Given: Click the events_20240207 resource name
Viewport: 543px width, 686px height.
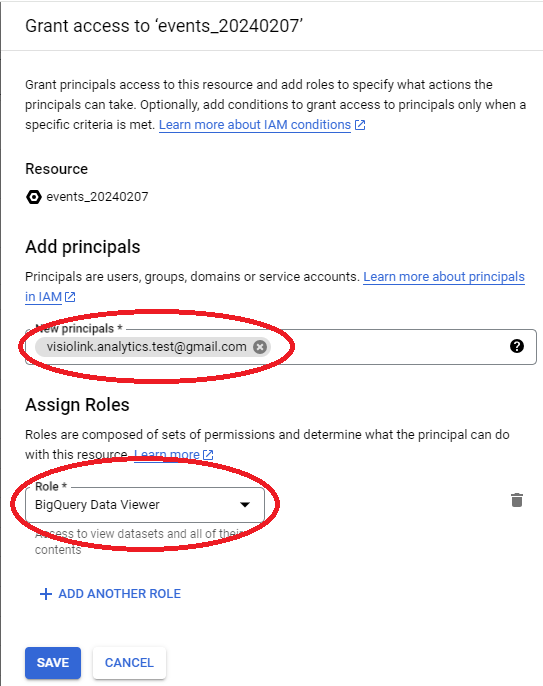Looking at the screenshot, I should coord(97,197).
